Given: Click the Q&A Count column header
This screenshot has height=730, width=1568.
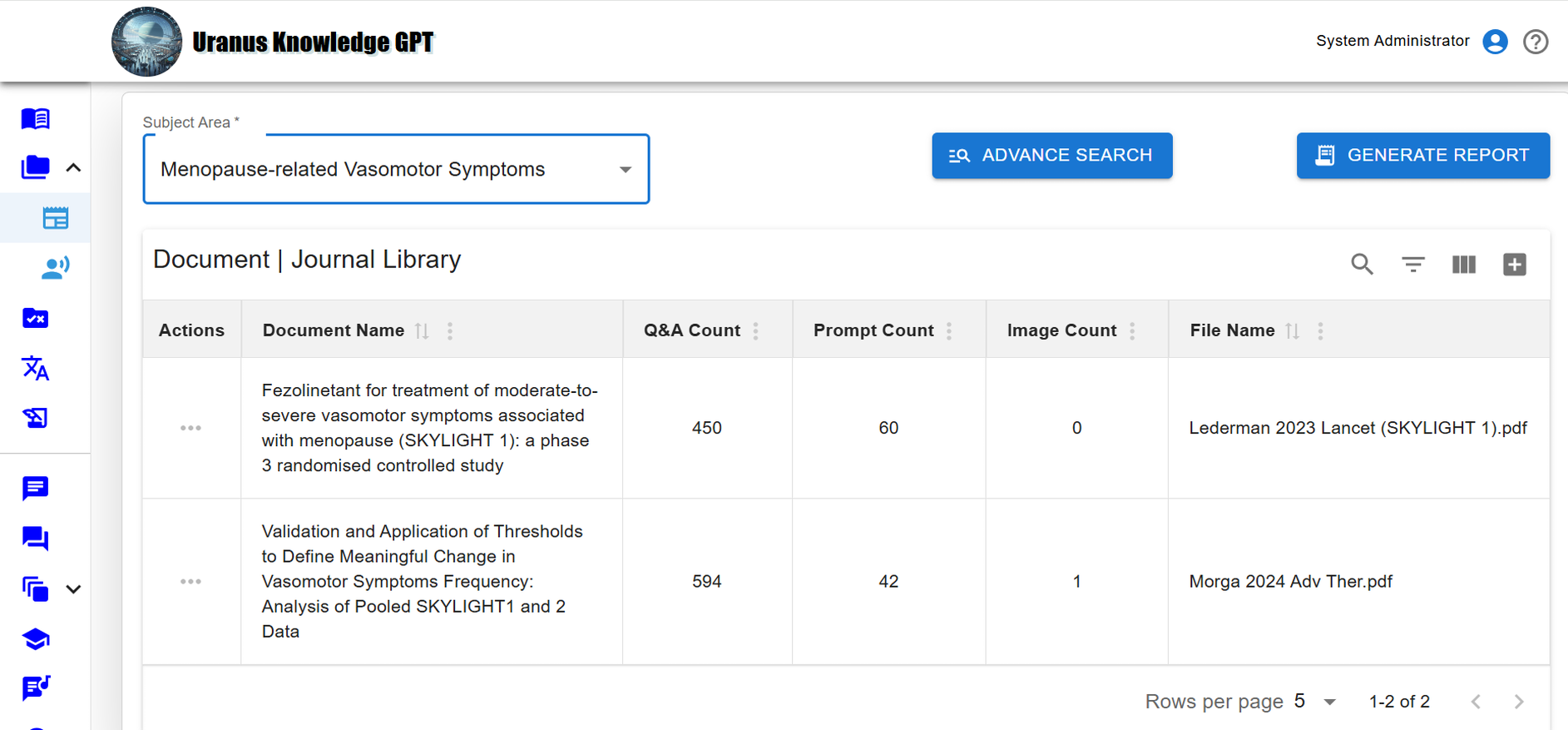Looking at the screenshot, I should click(x=692, y=330).
